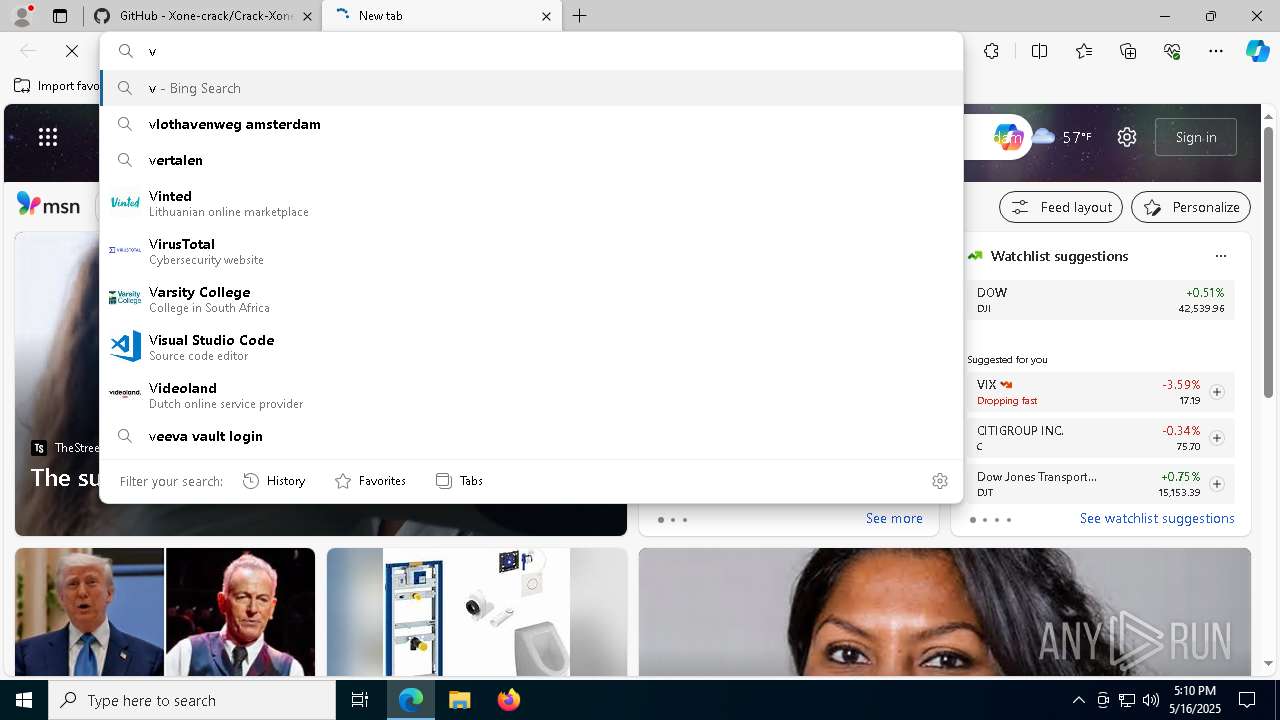1280x720 pixels.
Task: Open the Copilot icon
Action: pyautogui.click(x=1257, y=51)
